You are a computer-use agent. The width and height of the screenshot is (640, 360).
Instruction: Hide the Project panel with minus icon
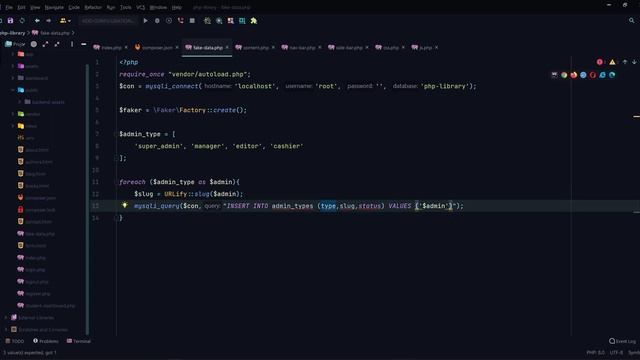(x=84, y=44)
